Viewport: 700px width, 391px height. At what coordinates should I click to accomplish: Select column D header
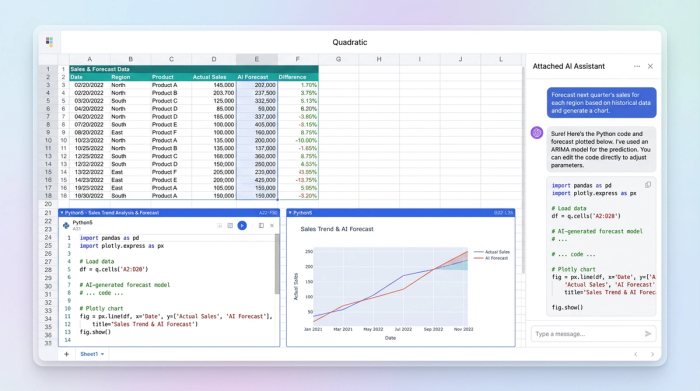click(214, 59)
